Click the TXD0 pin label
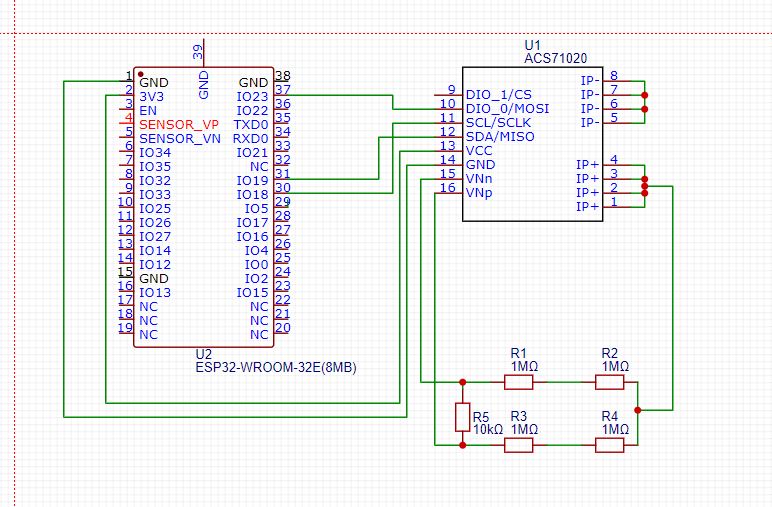Screen dimensions: 772x507 [x=251, y=125]
